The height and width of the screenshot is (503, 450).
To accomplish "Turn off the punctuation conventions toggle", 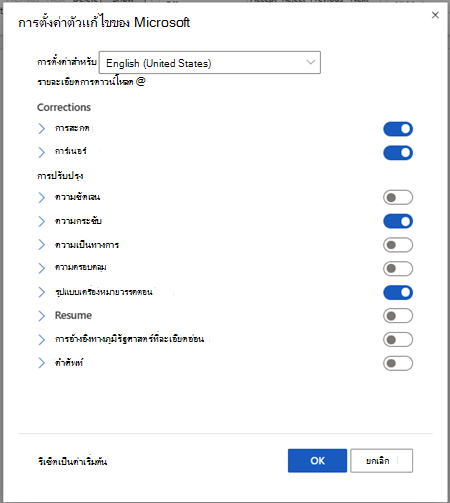I will coord(398,292).
